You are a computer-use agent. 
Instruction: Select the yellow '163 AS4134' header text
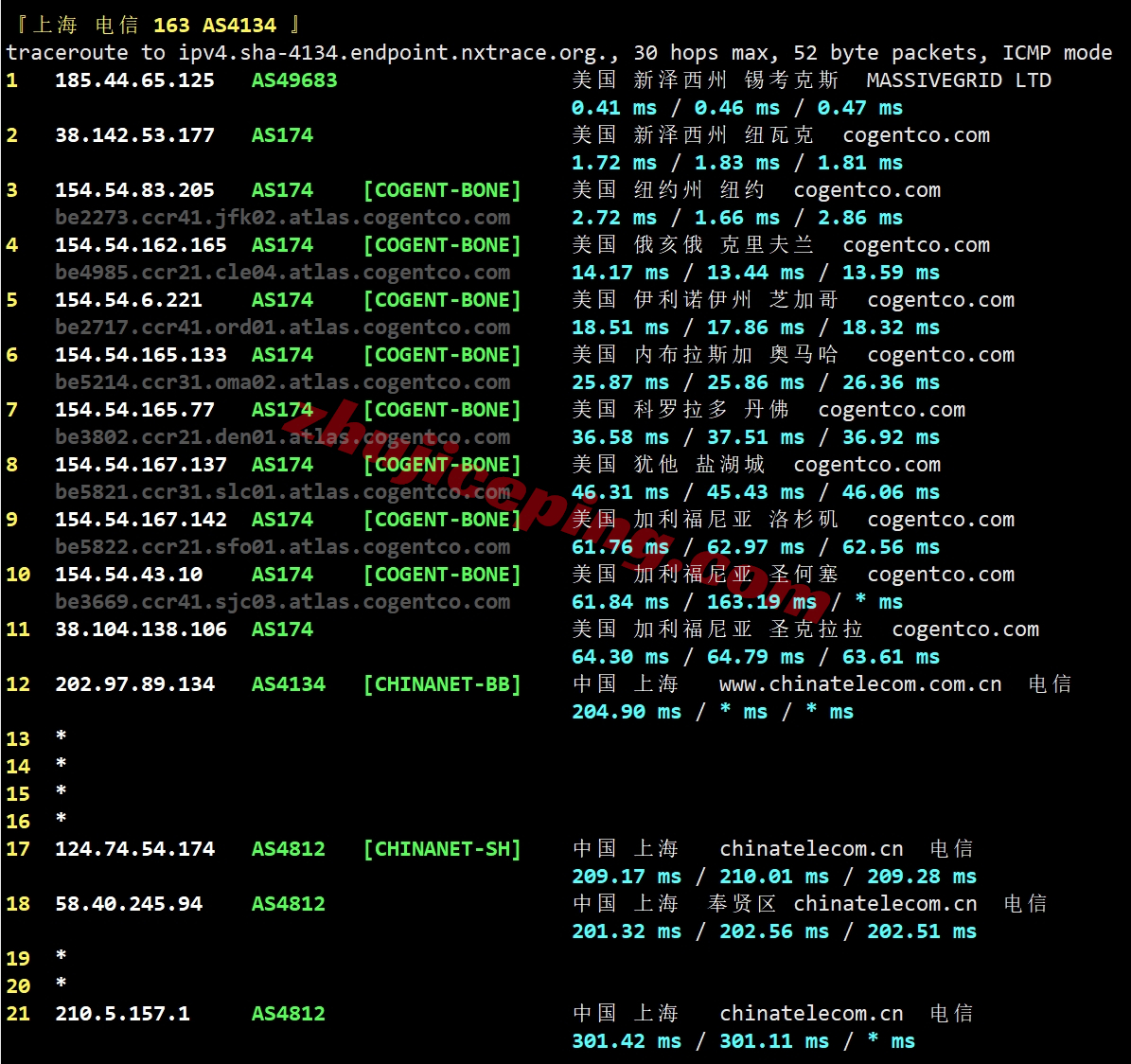(x=215, y=26)
